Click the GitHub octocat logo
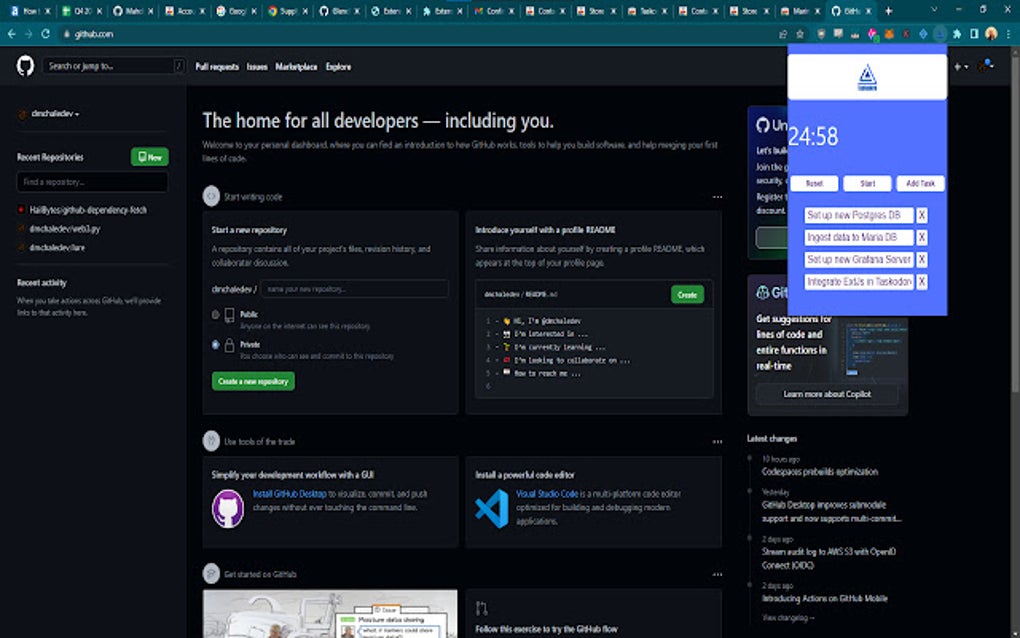The width and height of the screenshot is (1020, 638). [28, 65]
